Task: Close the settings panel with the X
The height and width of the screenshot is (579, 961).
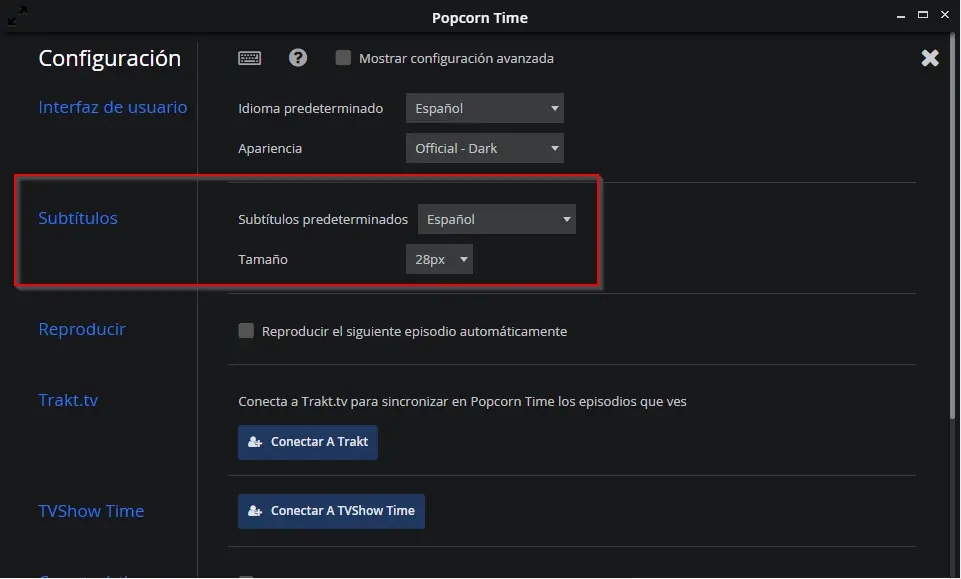Action: click(x=930, y=58)
